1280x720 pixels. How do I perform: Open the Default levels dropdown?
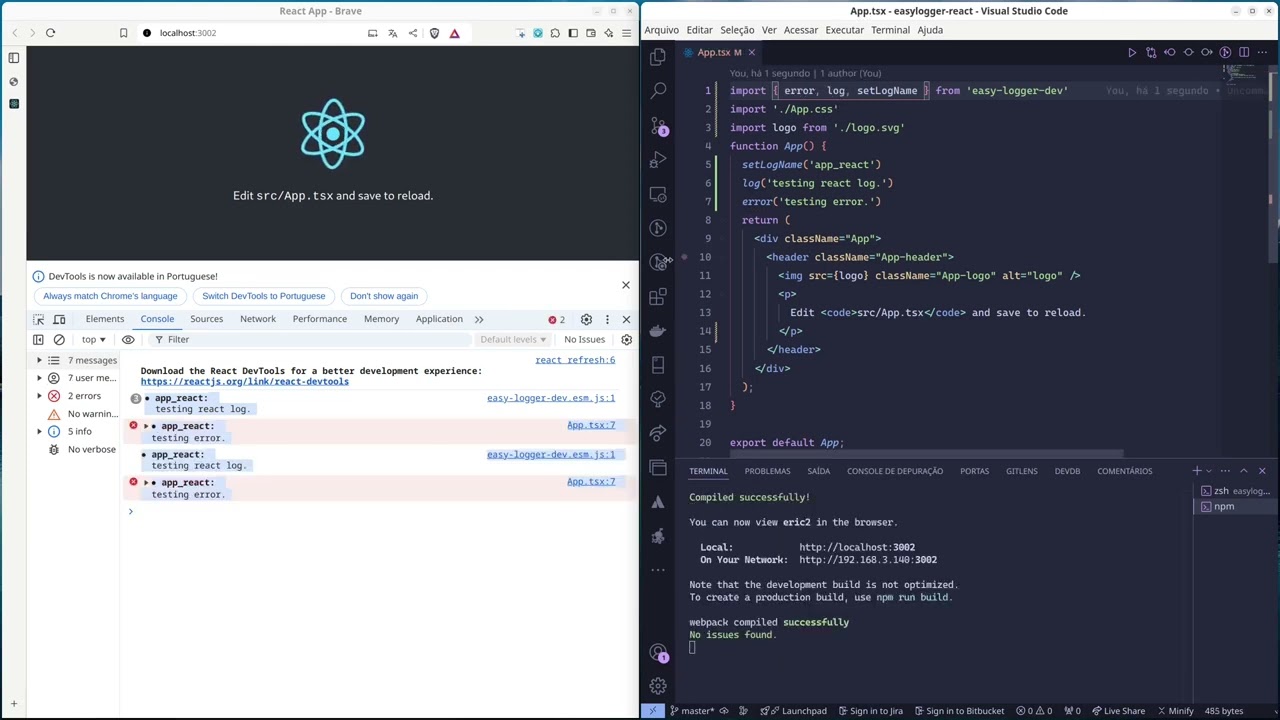click(513, 339)
